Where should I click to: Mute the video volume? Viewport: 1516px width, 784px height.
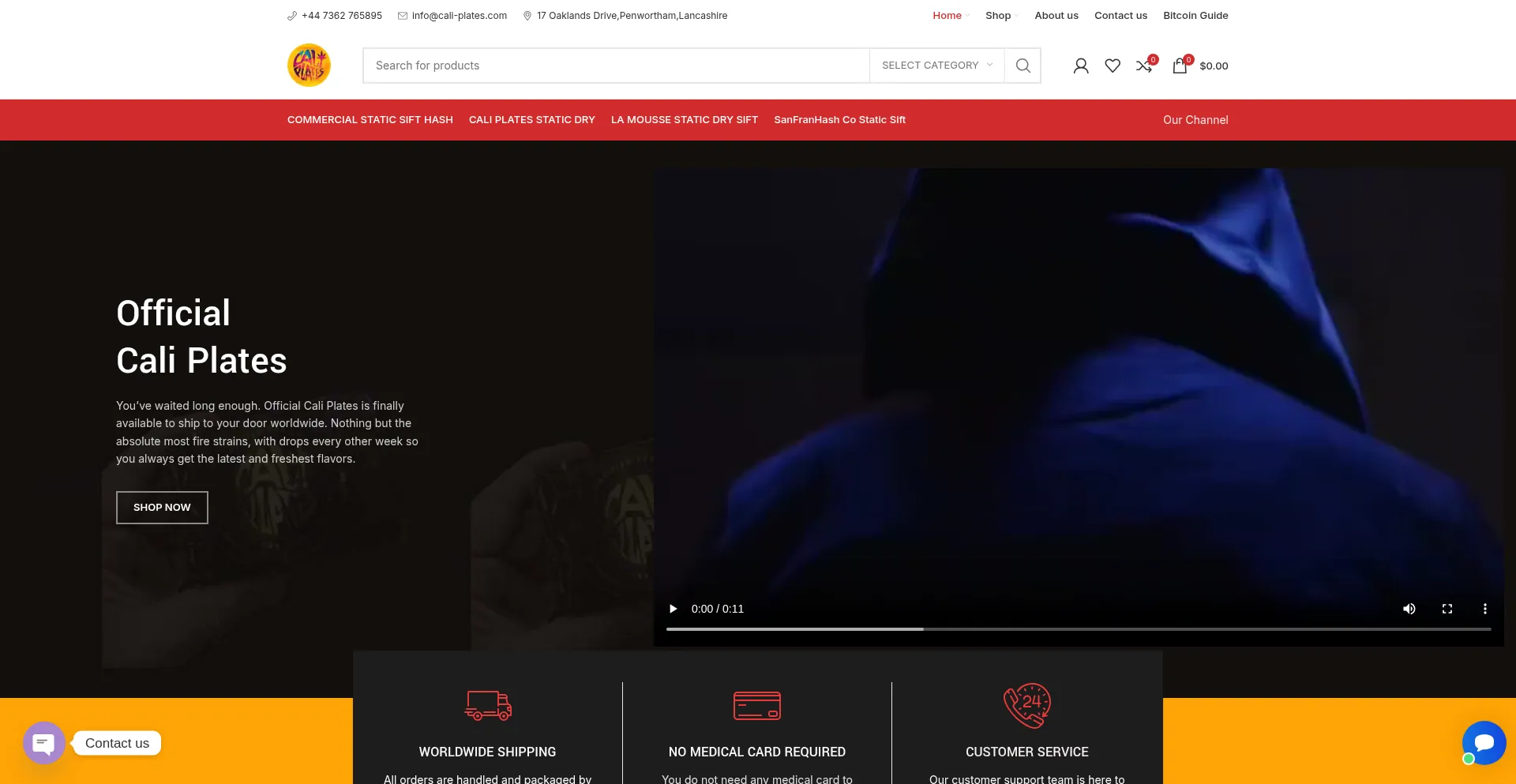tap(1409, 609)
